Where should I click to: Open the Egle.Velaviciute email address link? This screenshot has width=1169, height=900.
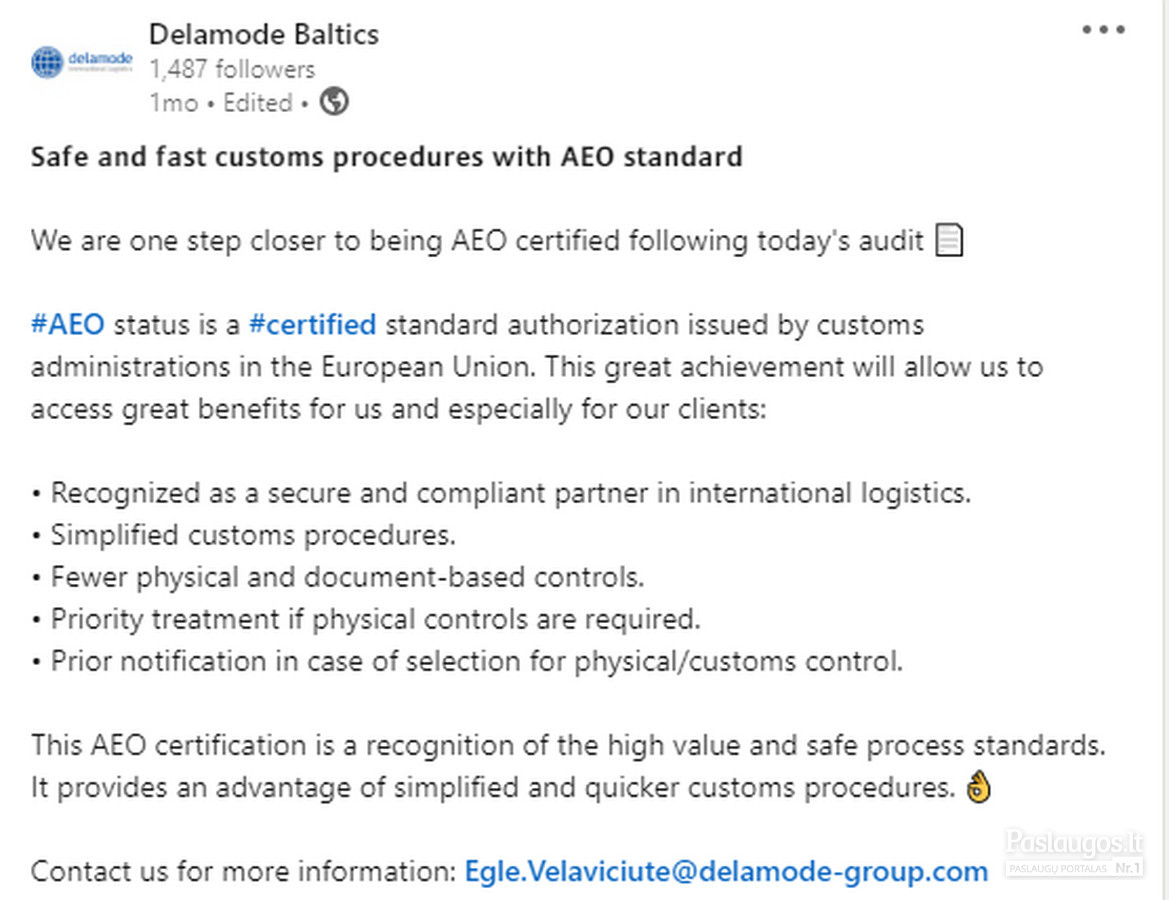726,871
